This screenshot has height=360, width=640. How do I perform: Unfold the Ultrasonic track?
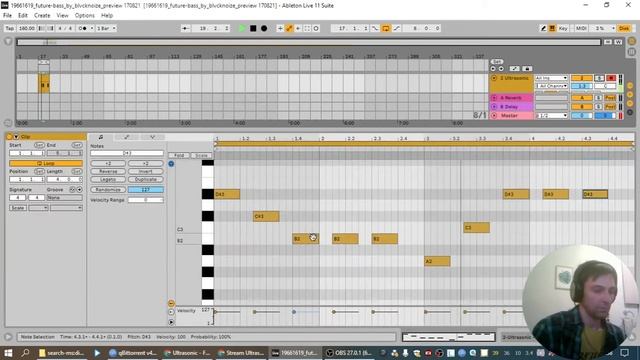tap(494, 78)
